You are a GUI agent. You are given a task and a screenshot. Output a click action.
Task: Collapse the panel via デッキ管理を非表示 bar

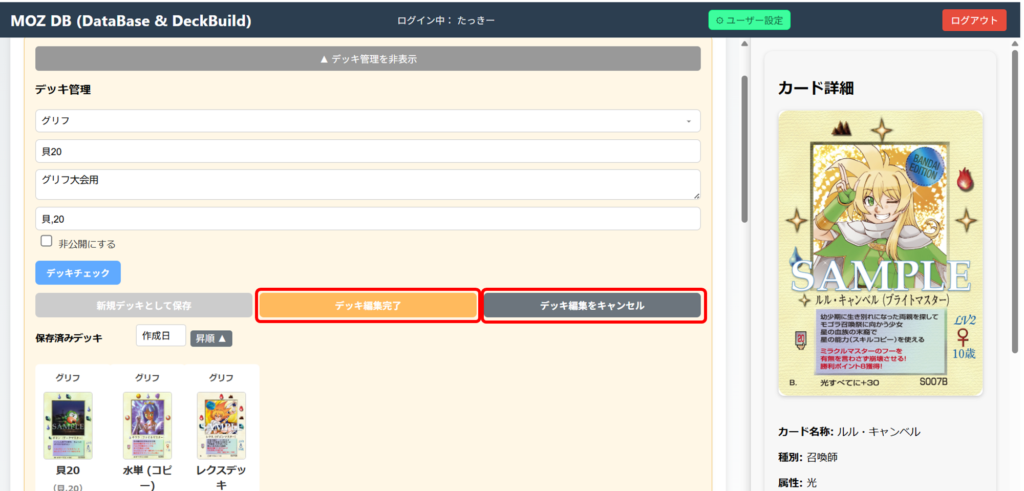pos(367,59)
